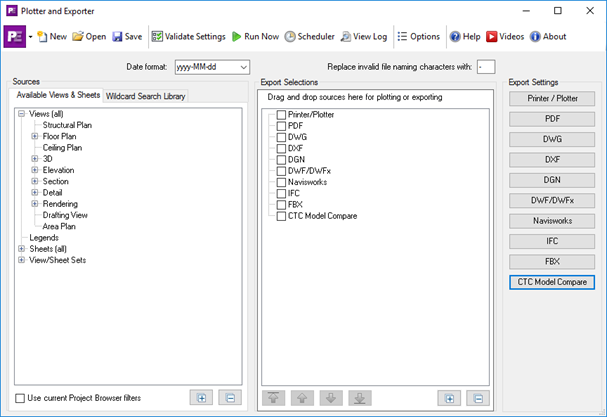This screenshot has width=607, height=417.
Task: Check the DWF/DWFx export checkbox
Action: 281,171
